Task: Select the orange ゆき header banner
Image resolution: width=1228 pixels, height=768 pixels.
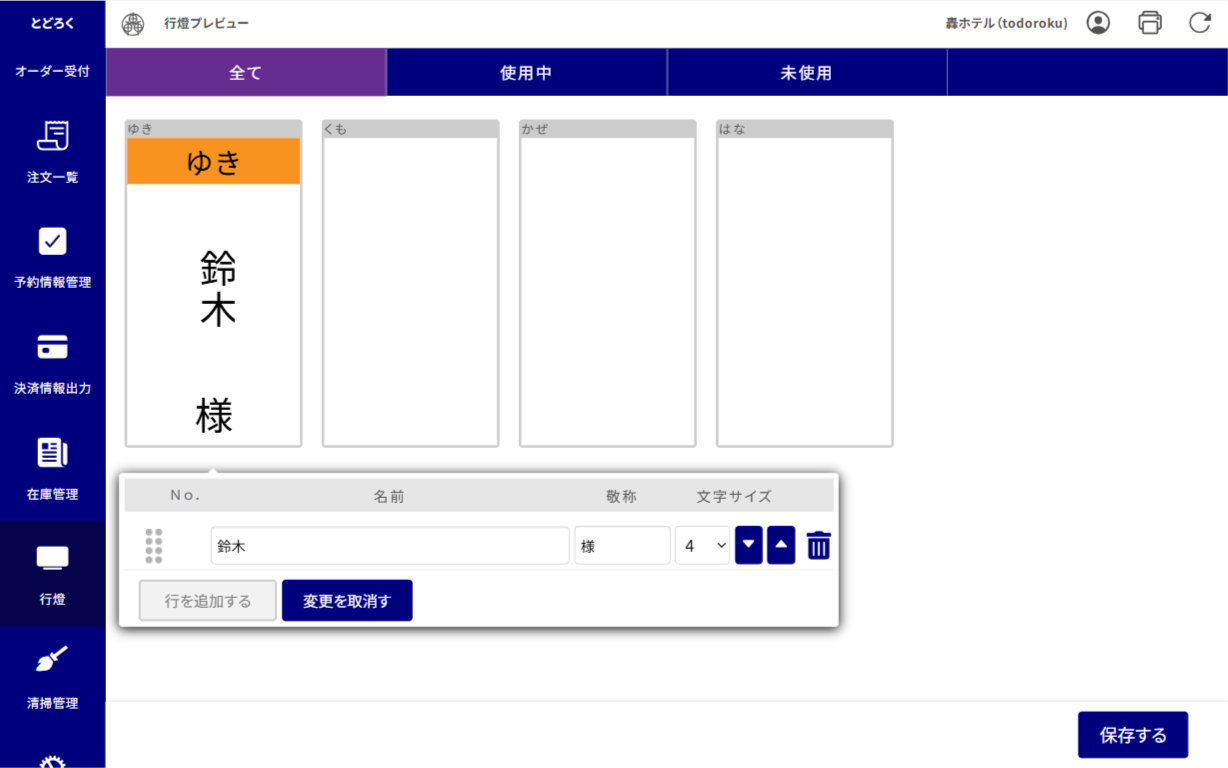Action: (x=213, y=162)
